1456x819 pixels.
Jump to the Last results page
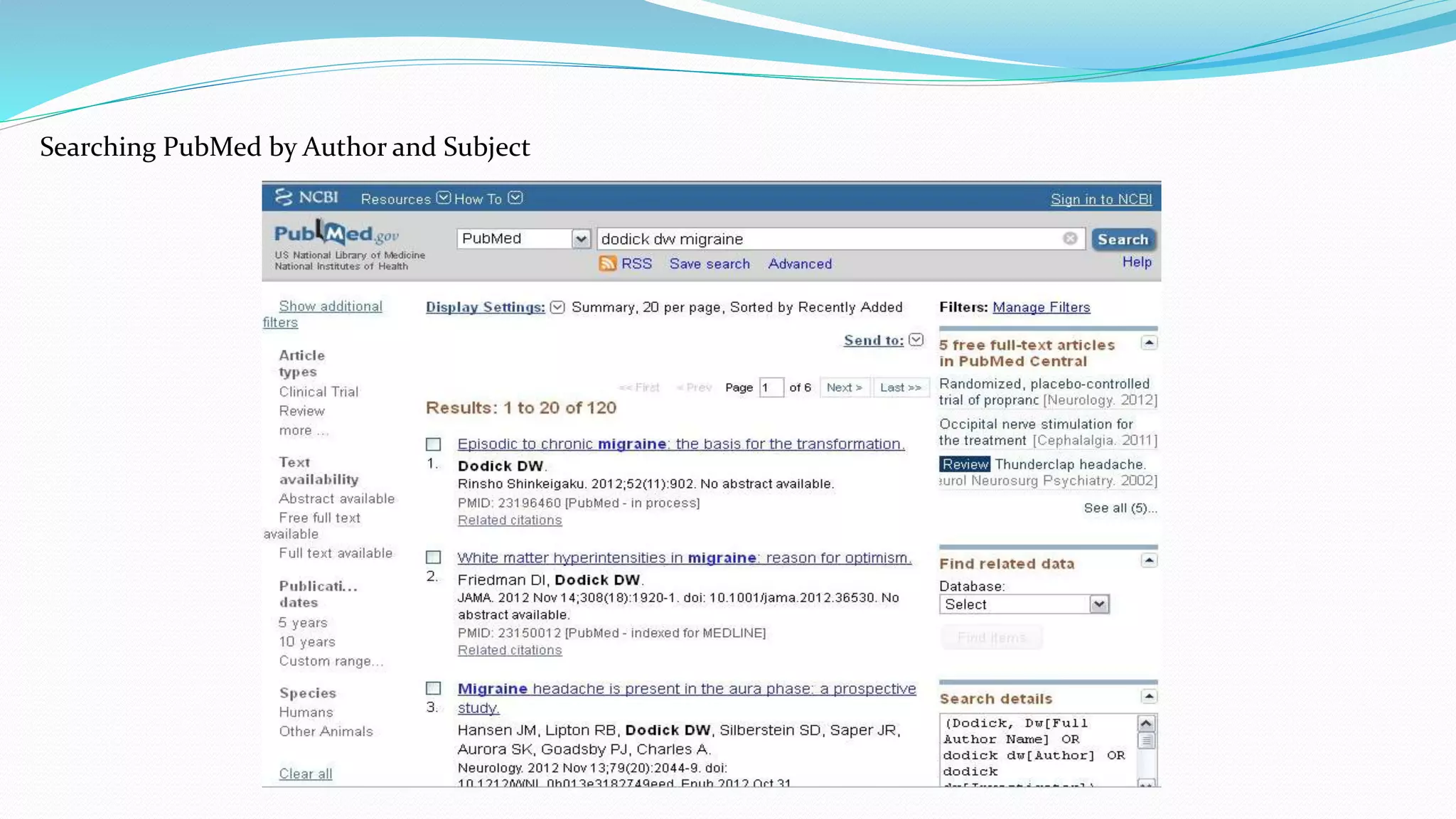pos(900,387)
